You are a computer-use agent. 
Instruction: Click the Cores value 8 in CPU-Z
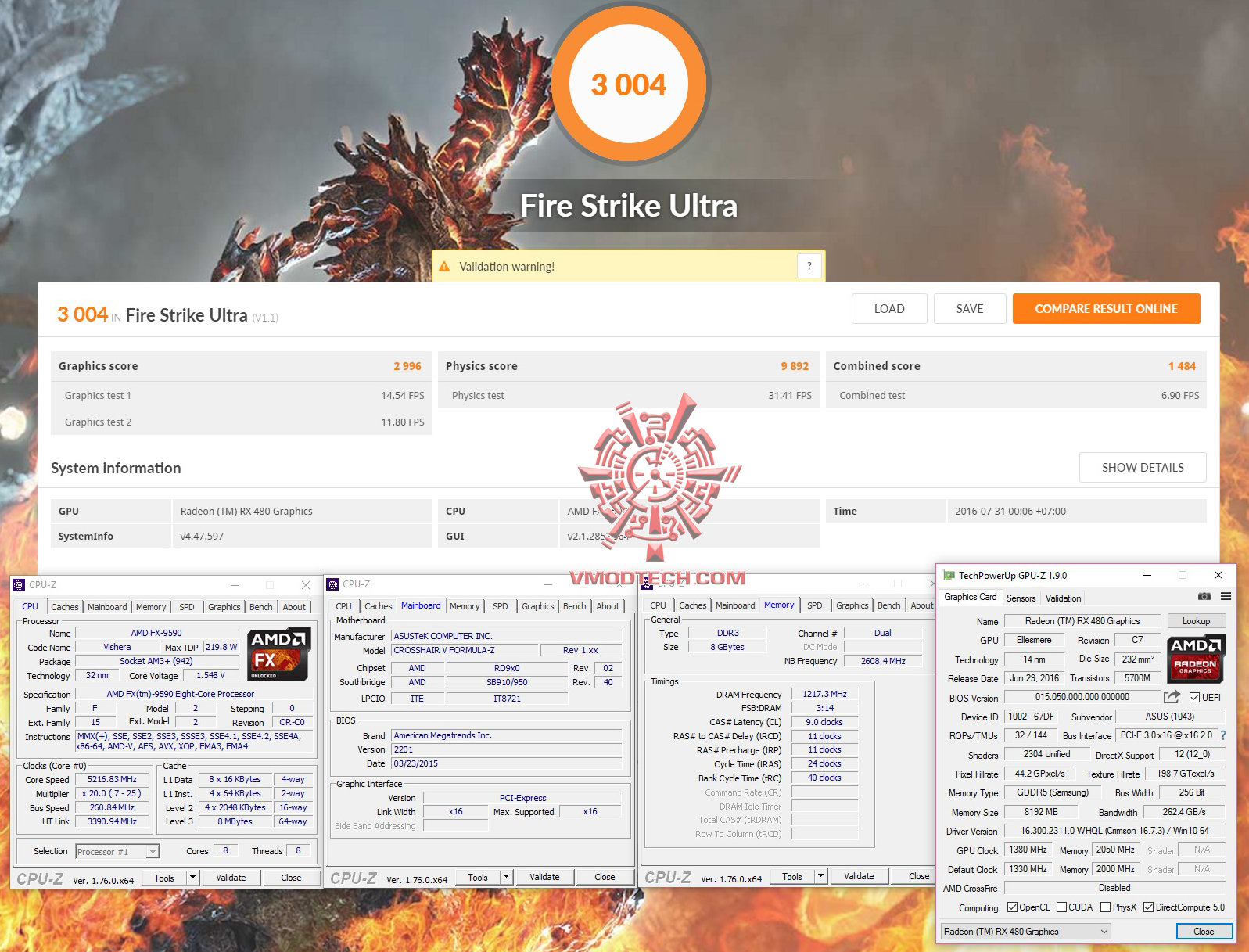(225, 850)
